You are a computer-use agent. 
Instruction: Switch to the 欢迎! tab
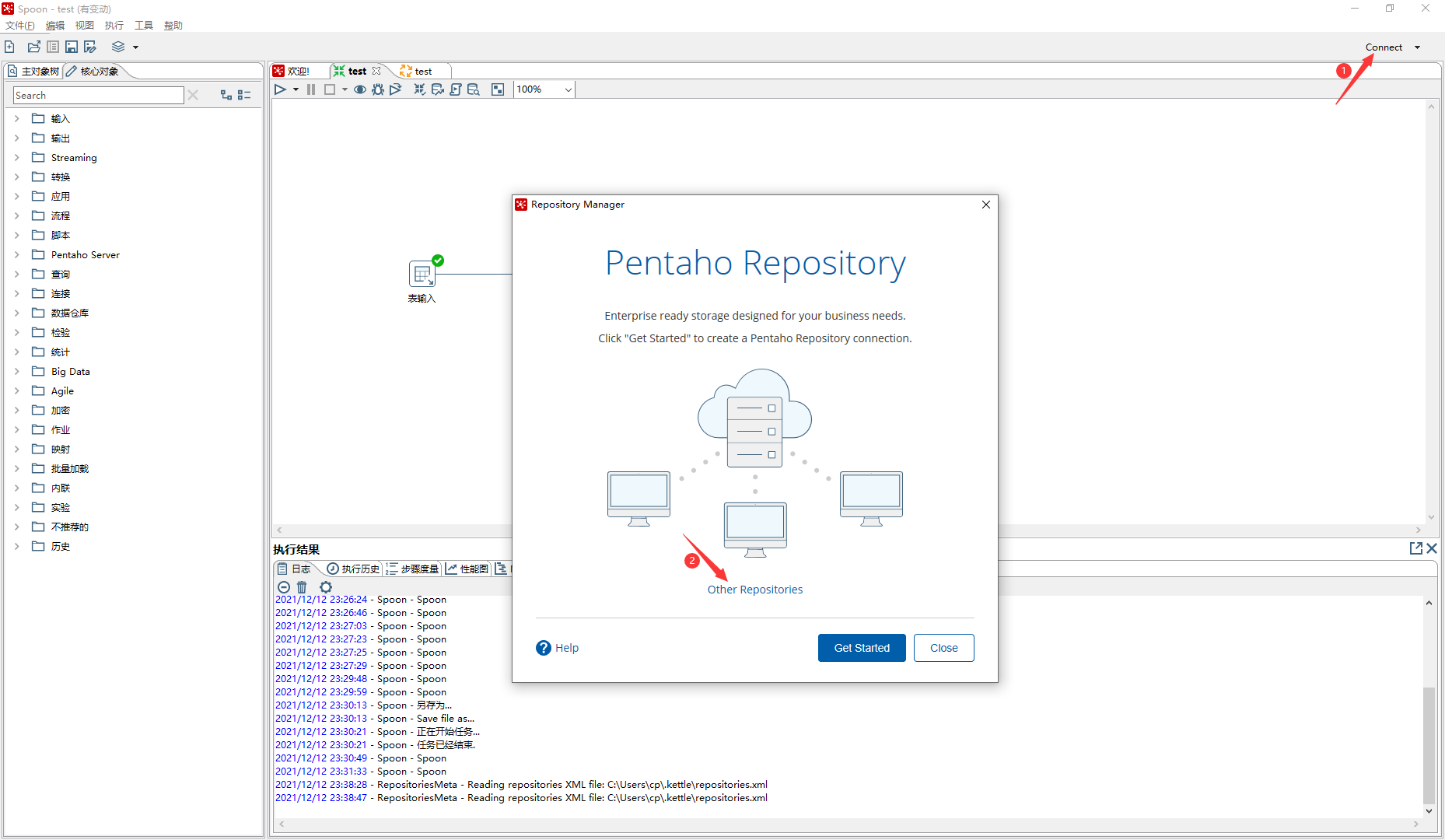[299, 71]
